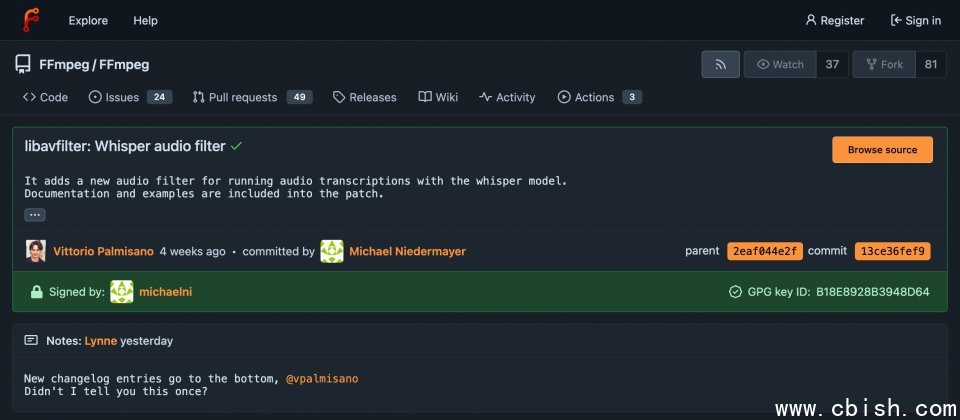This screenshot has width=960, height=420.
Task: Browse source for this commit
Action: 882,149
